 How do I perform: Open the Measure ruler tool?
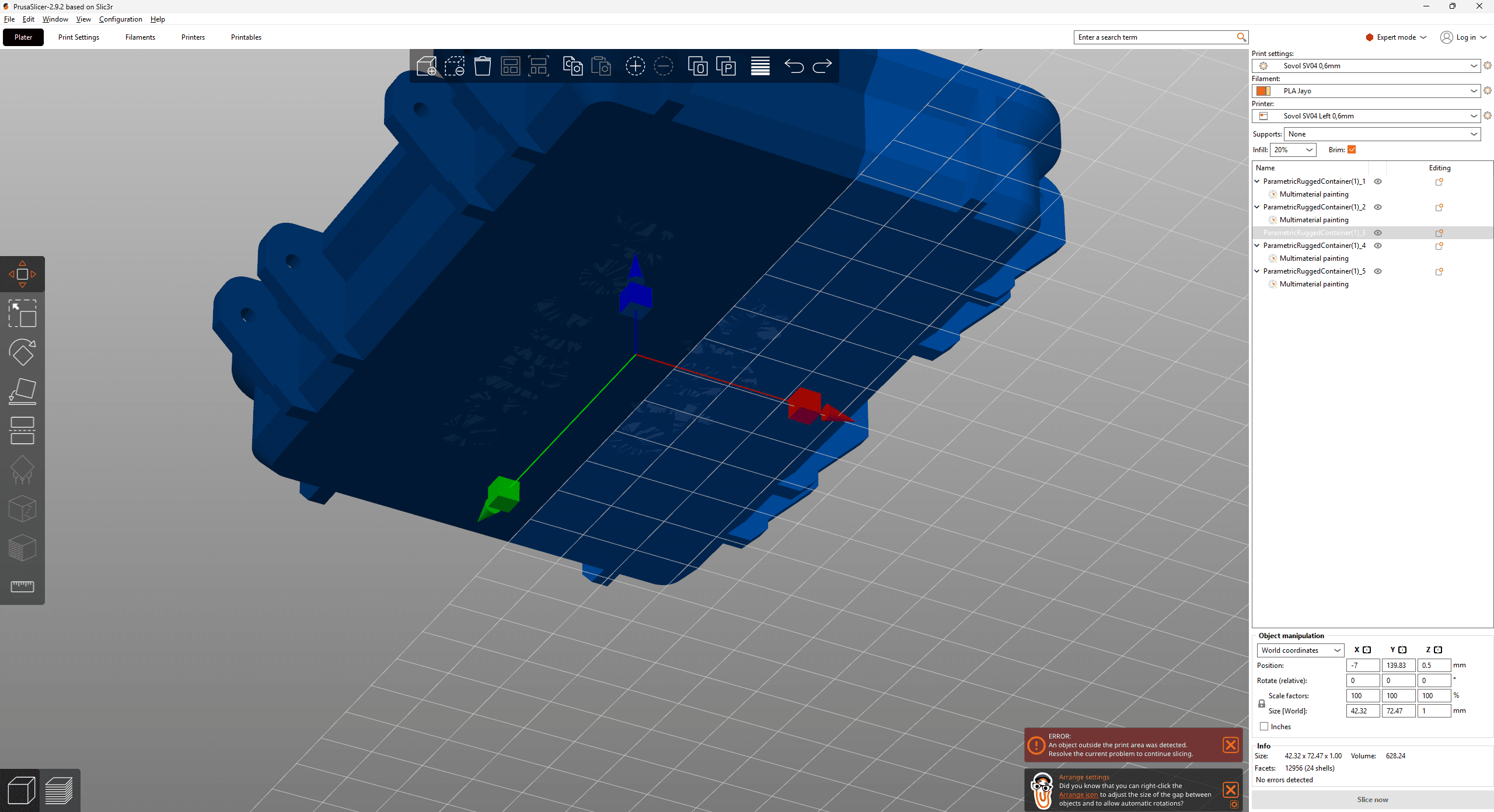22,586
